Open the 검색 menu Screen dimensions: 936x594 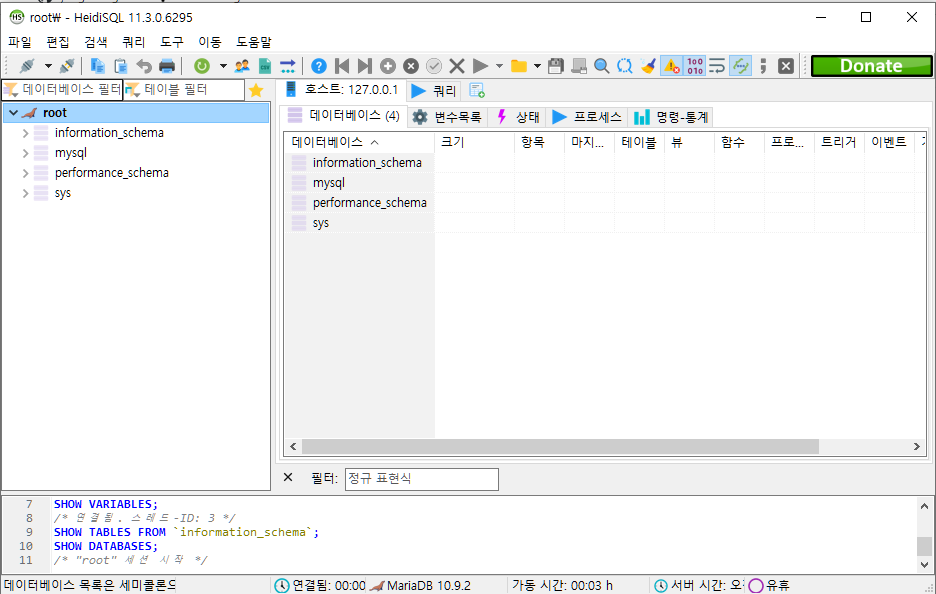coord(96,42)
